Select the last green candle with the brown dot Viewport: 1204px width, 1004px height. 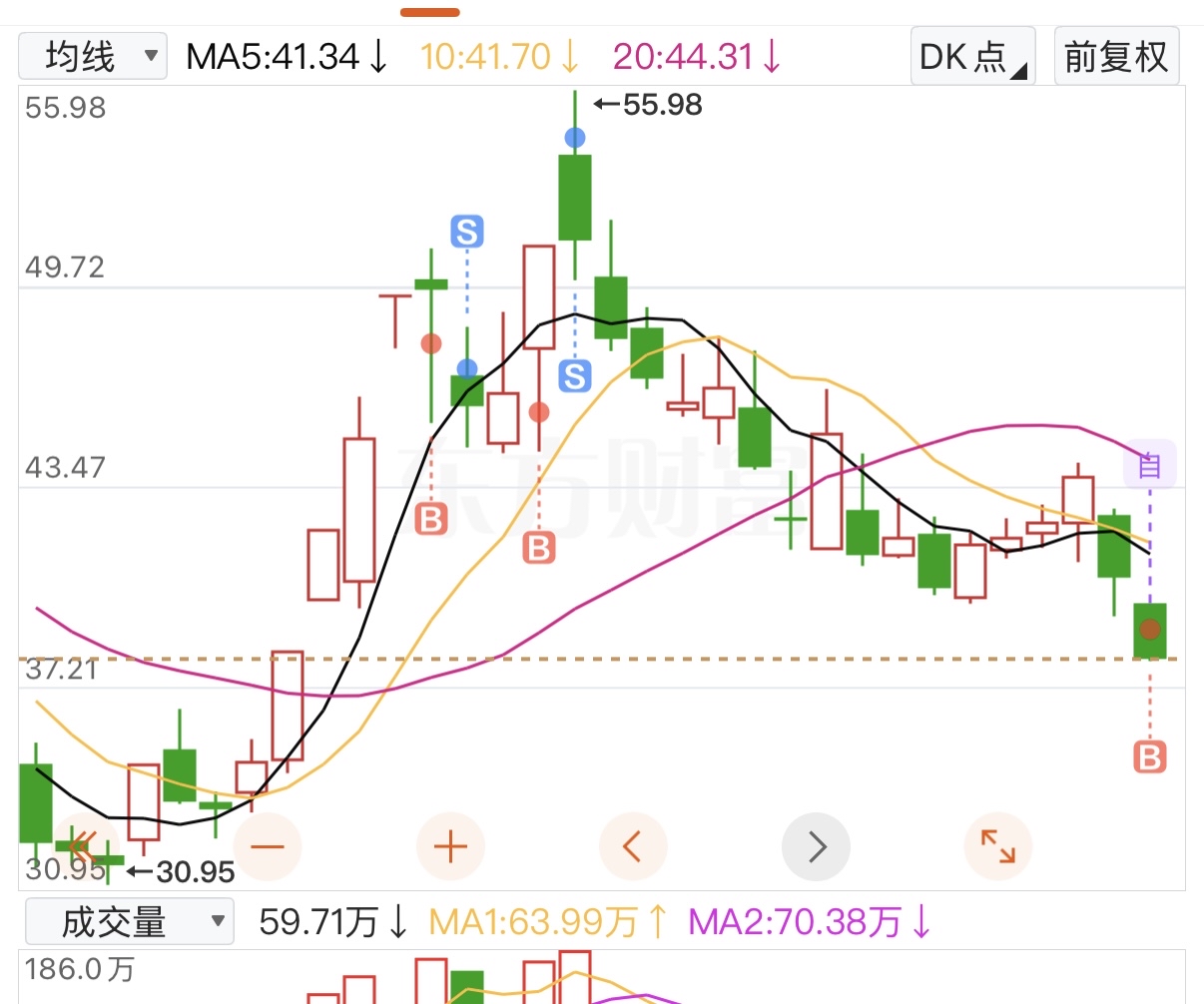coord(1150,630)
